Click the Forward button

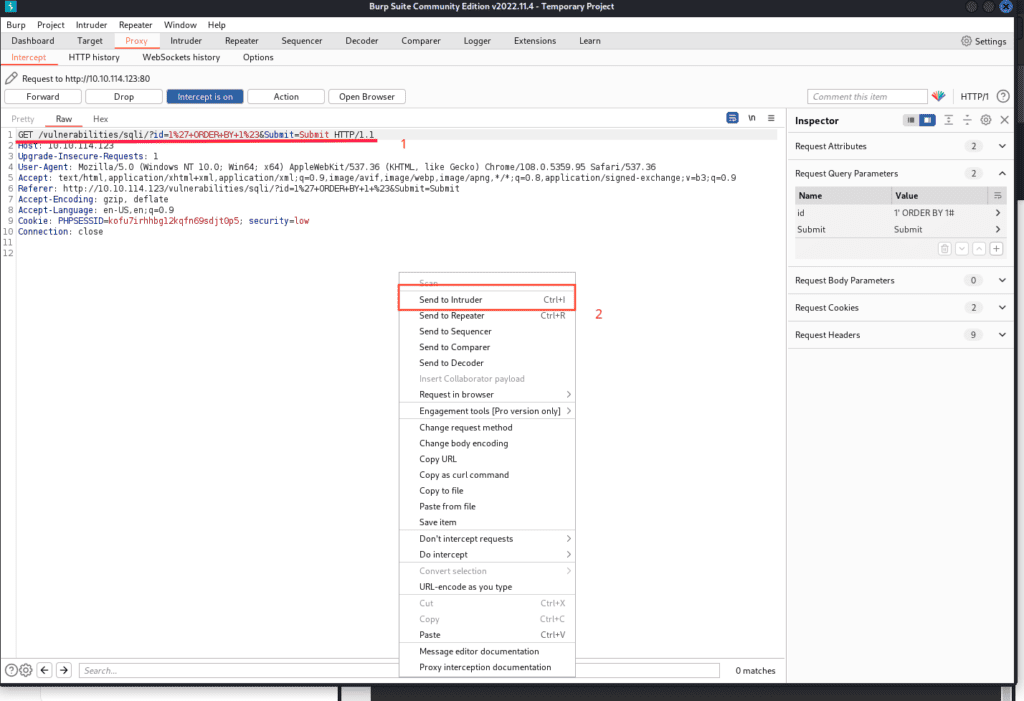click(x=43, y=97)
